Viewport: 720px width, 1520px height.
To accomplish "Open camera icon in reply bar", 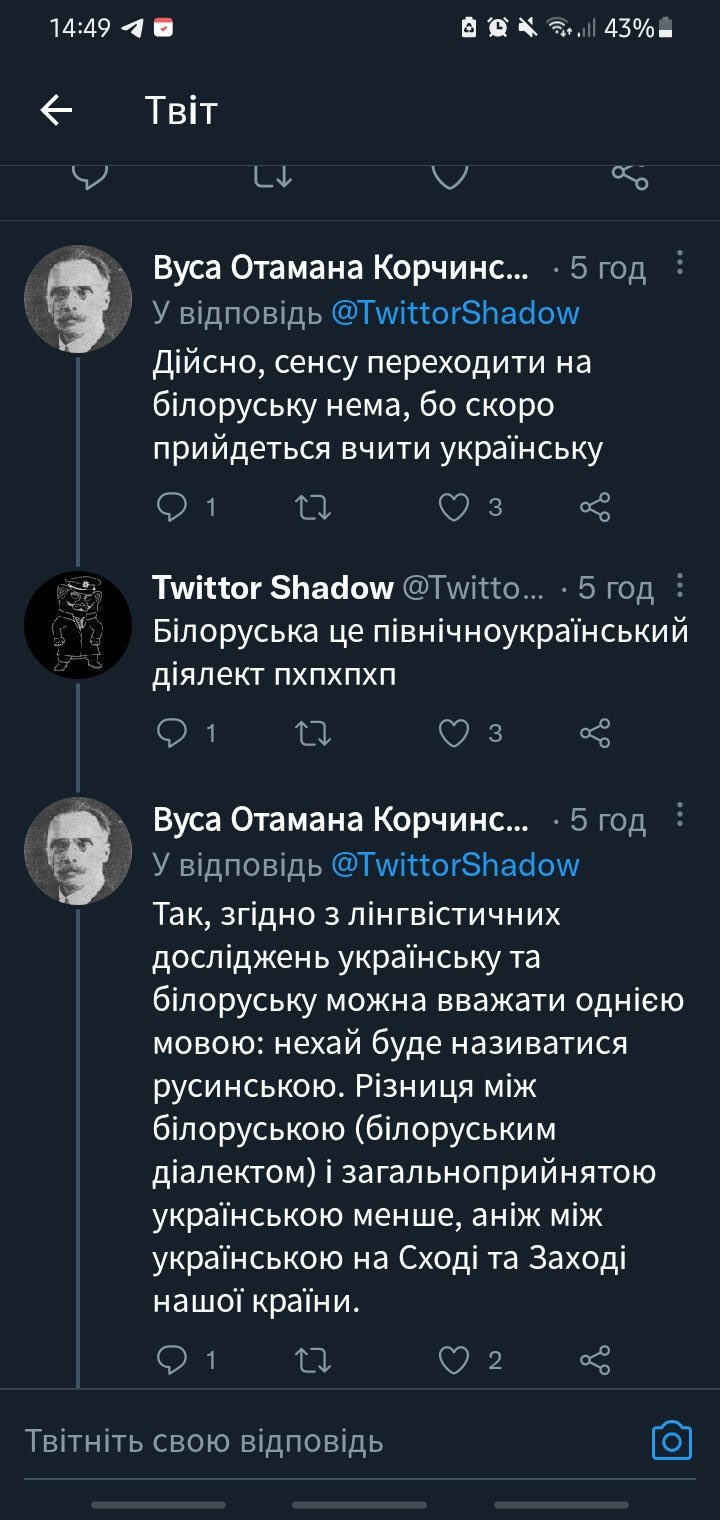I will click(672, 1441).
